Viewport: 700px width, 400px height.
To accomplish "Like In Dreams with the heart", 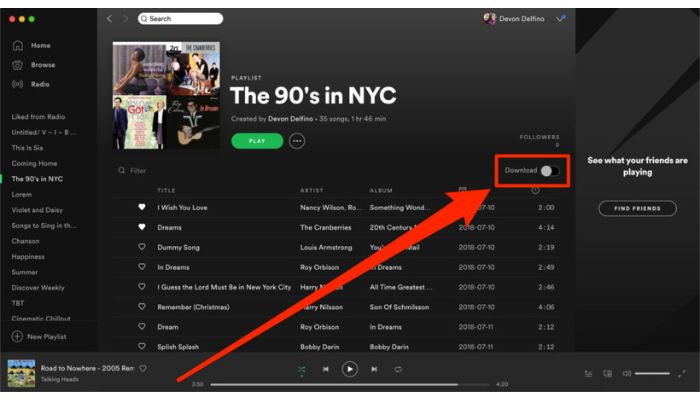I will [142, 267].
